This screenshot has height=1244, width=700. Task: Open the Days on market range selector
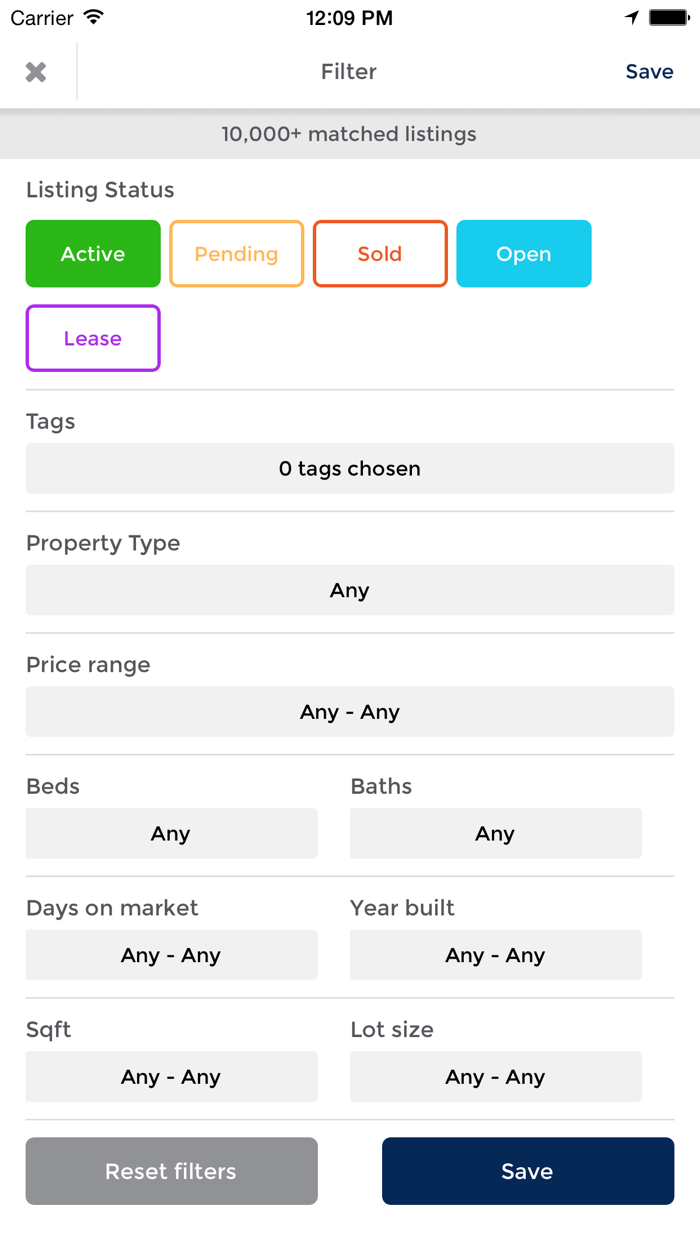pos(171,954)
